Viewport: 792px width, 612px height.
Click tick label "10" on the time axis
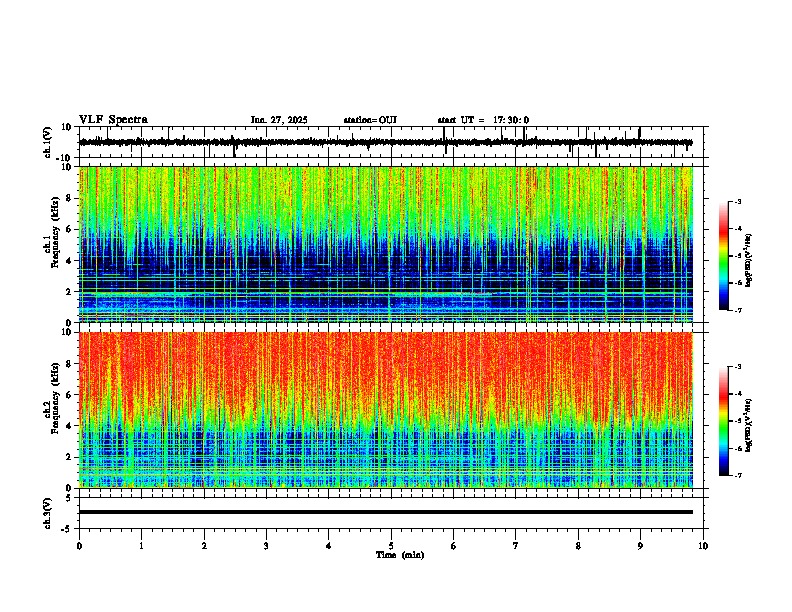click(703, 546)
